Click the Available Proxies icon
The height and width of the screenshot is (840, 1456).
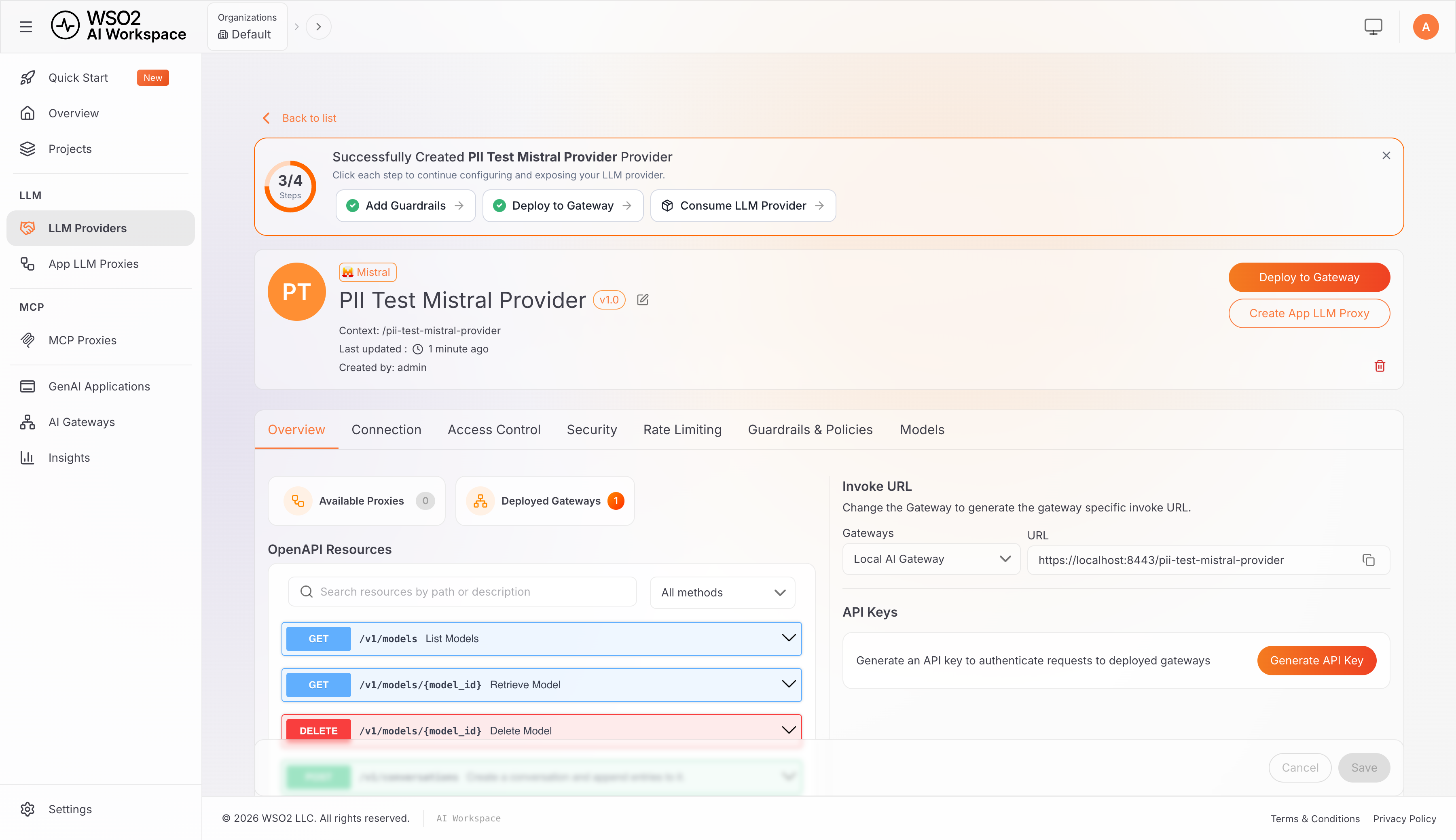pos(298,501)
